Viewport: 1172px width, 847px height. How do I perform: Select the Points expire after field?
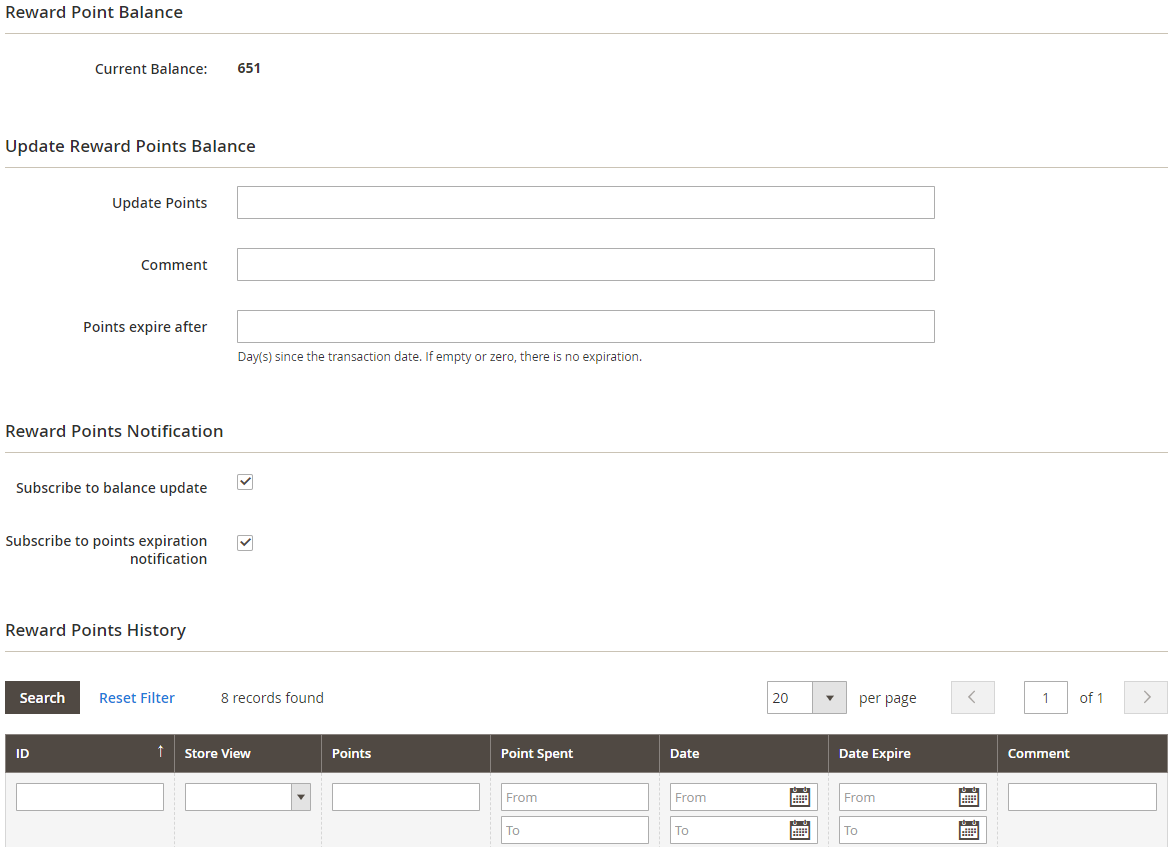(x=585, y=327)
